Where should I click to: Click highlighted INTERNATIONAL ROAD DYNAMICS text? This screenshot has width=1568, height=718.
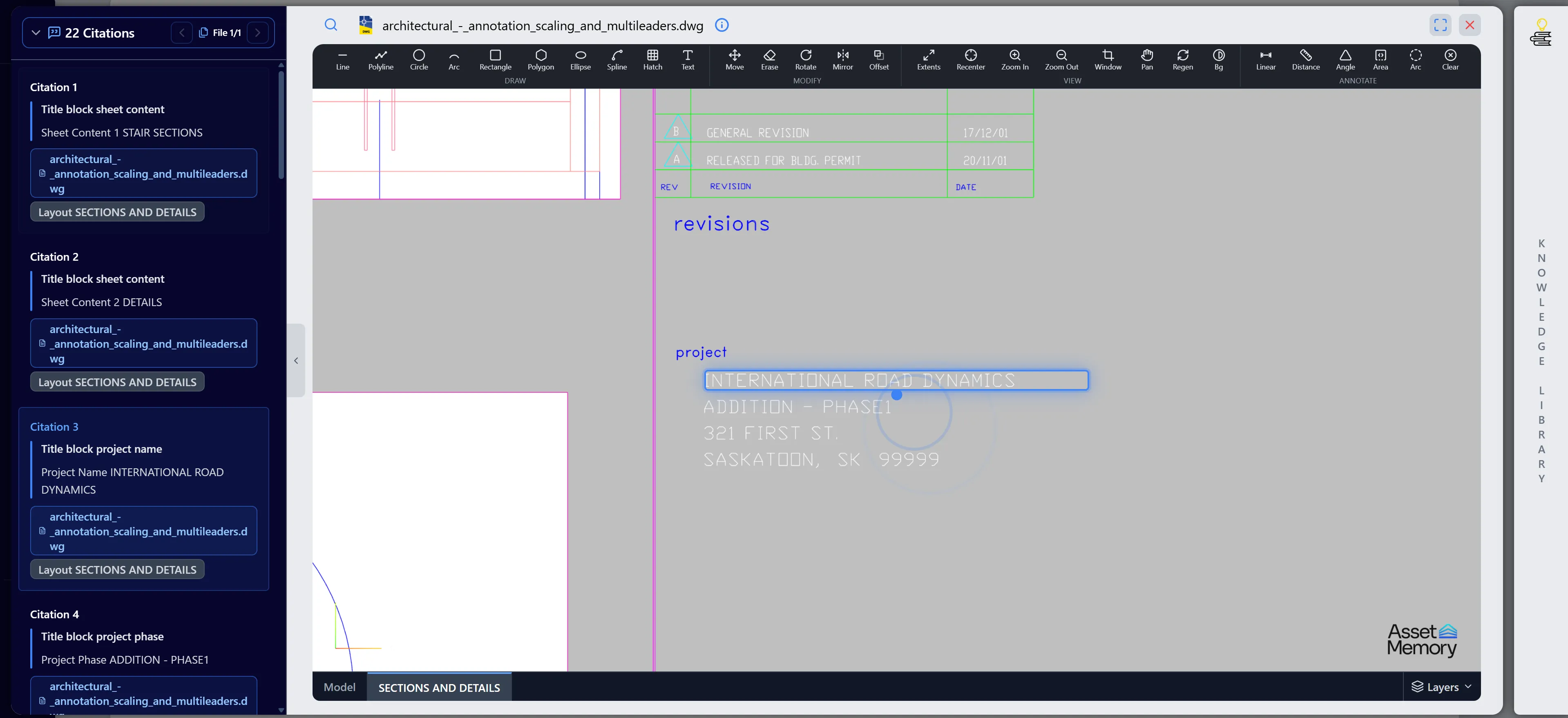tap(896, 380)
